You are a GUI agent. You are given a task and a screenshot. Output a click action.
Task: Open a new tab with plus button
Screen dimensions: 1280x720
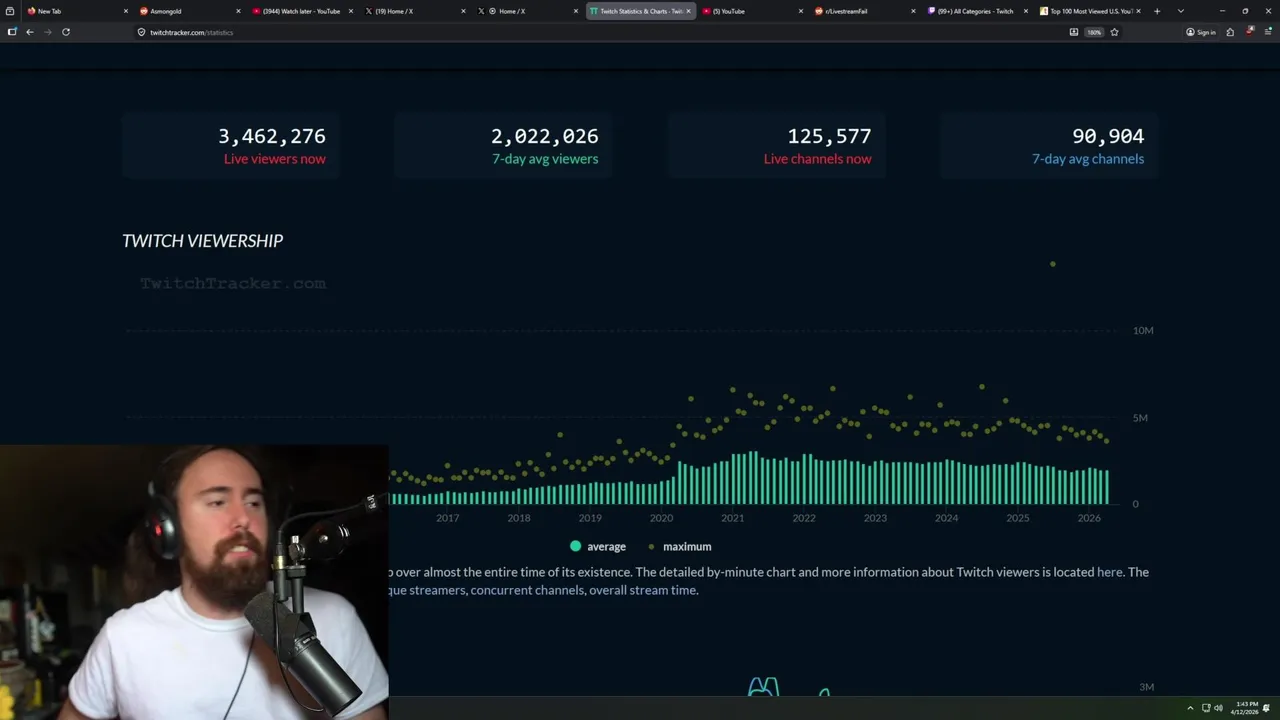pos(1157,11)
